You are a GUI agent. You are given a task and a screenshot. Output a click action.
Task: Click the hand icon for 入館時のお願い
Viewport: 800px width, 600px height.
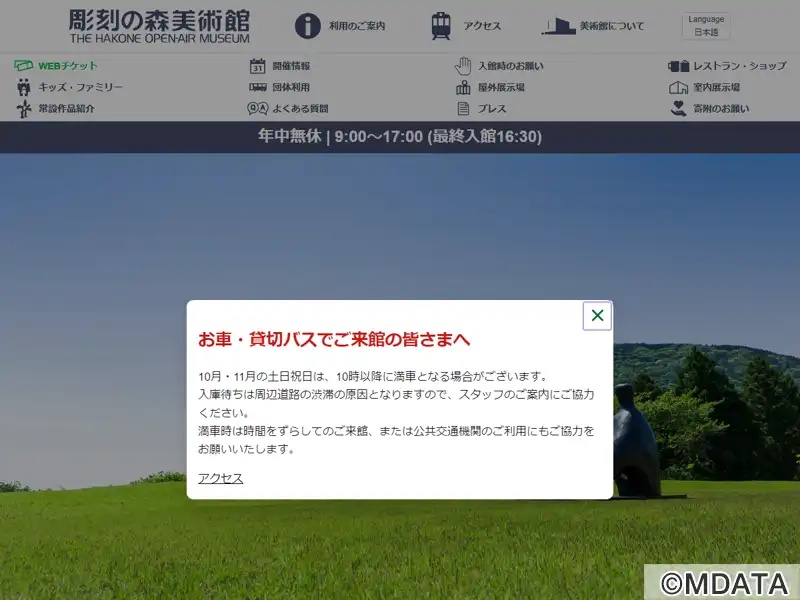tap(463, 66)
